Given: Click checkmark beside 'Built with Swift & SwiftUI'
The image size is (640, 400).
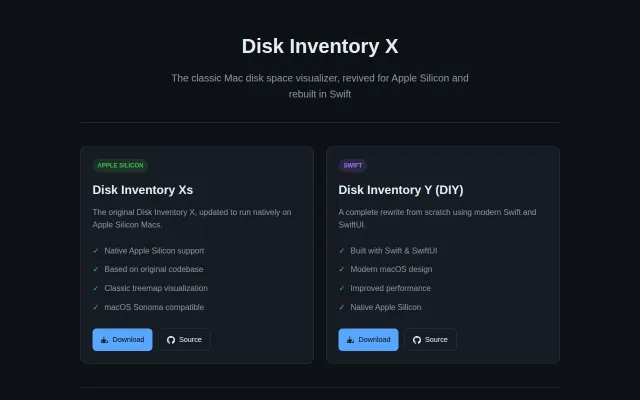Looking at the screenshot, I should tap(342, 251).
